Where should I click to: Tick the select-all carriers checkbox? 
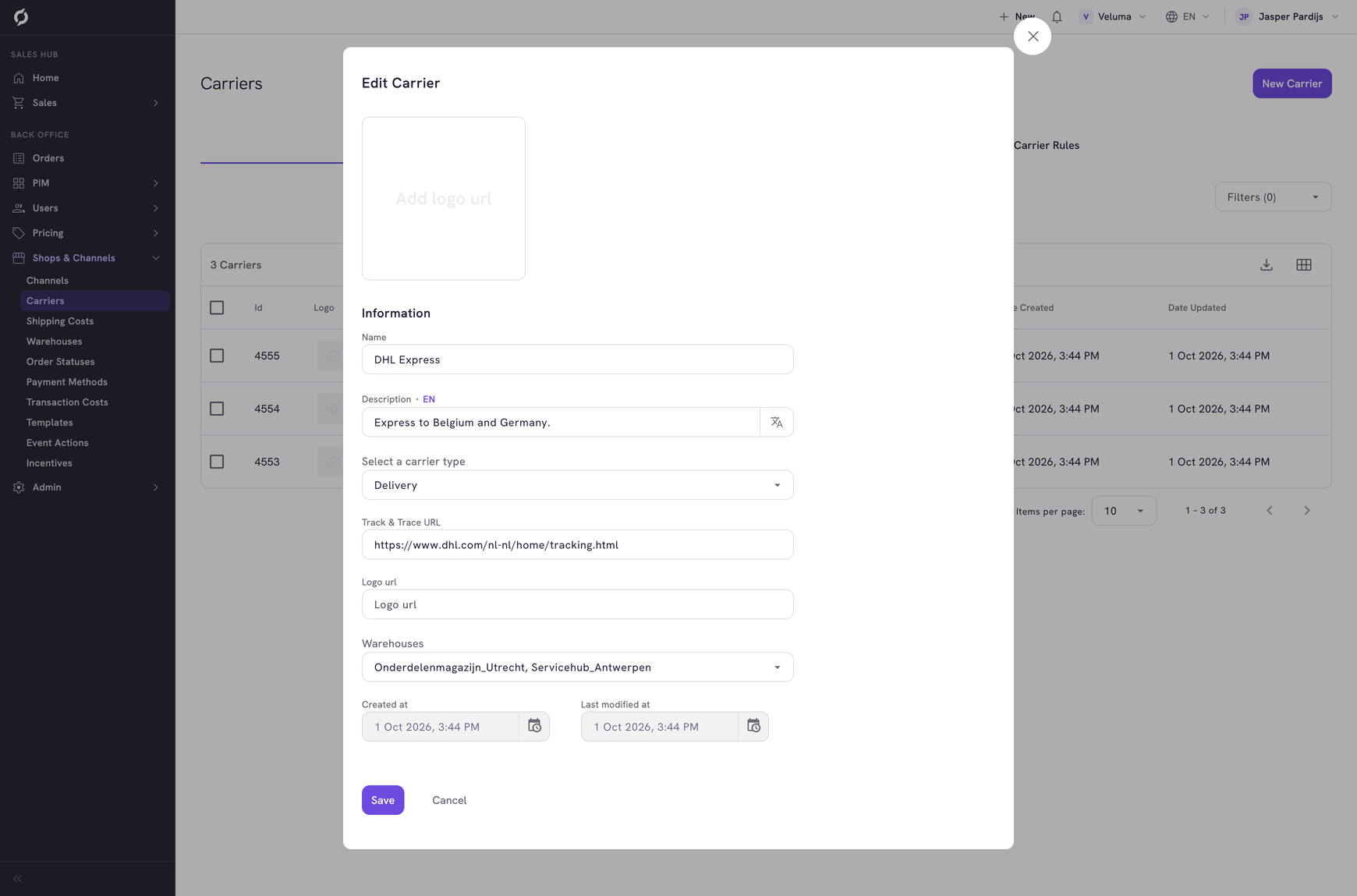(x=217, y=308)
